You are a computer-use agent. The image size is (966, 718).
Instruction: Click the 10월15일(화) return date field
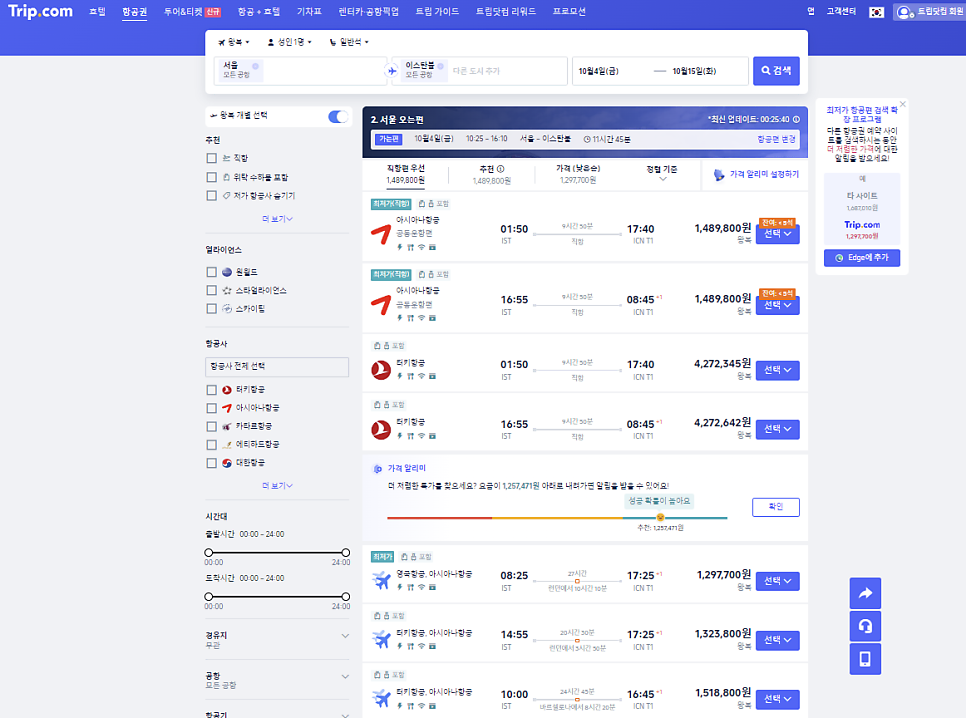[x=694, y=71]
